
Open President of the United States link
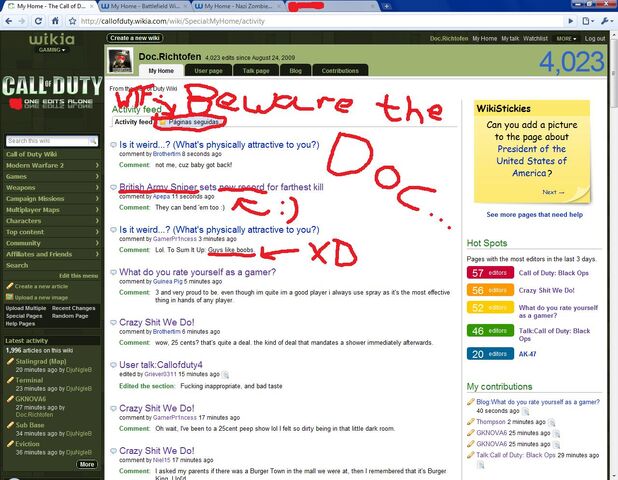point(531,161)
